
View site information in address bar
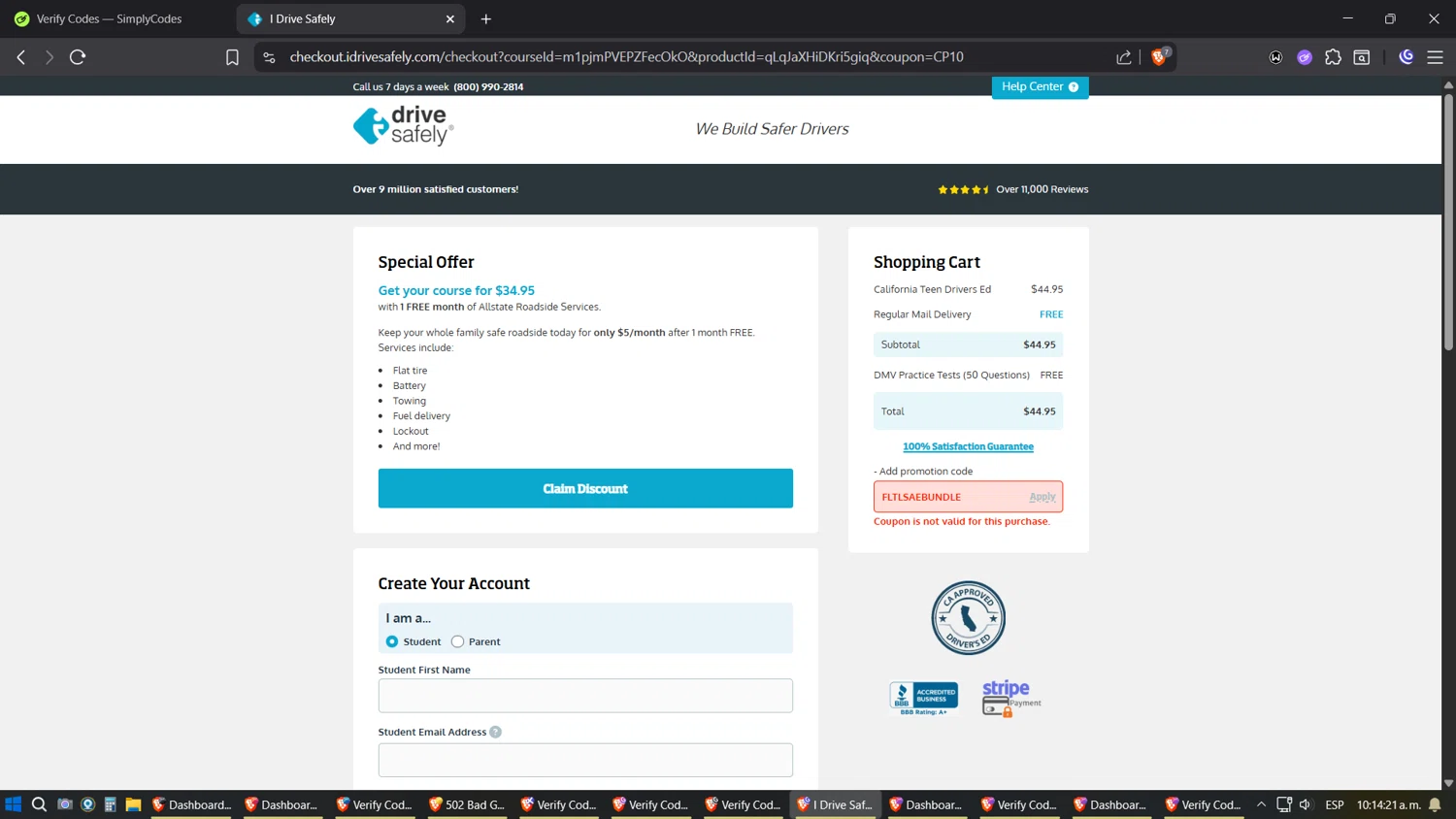(269, 57)
